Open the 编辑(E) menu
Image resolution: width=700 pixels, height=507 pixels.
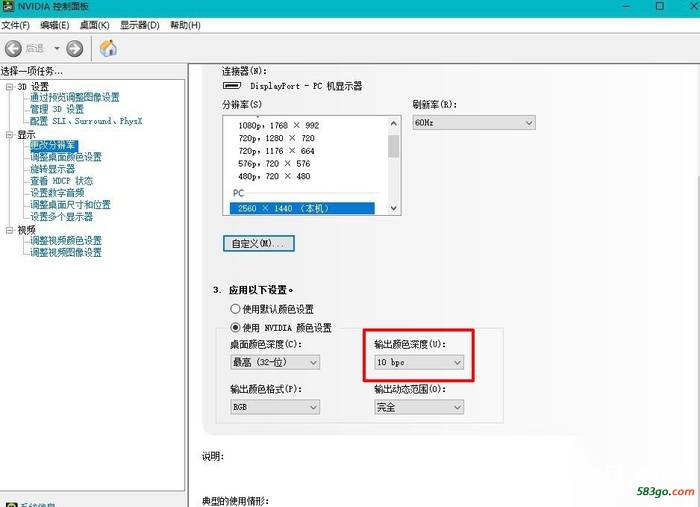54,25
